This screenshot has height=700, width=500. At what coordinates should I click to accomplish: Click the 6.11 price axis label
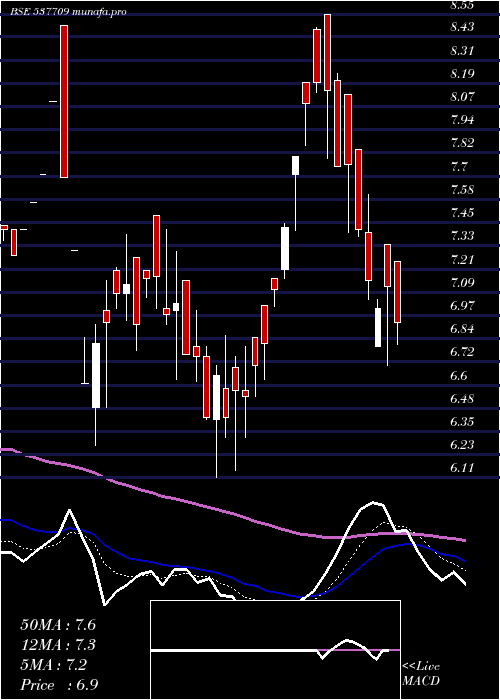coord(462,468)
